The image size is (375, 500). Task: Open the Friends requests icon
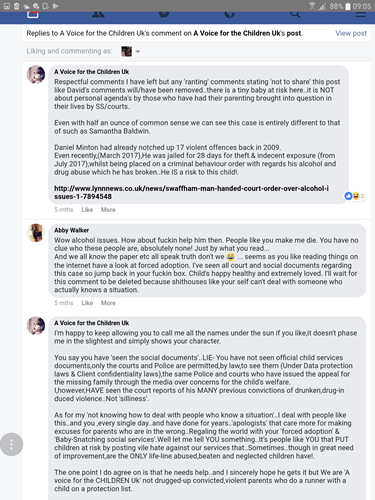coord(98,14)
